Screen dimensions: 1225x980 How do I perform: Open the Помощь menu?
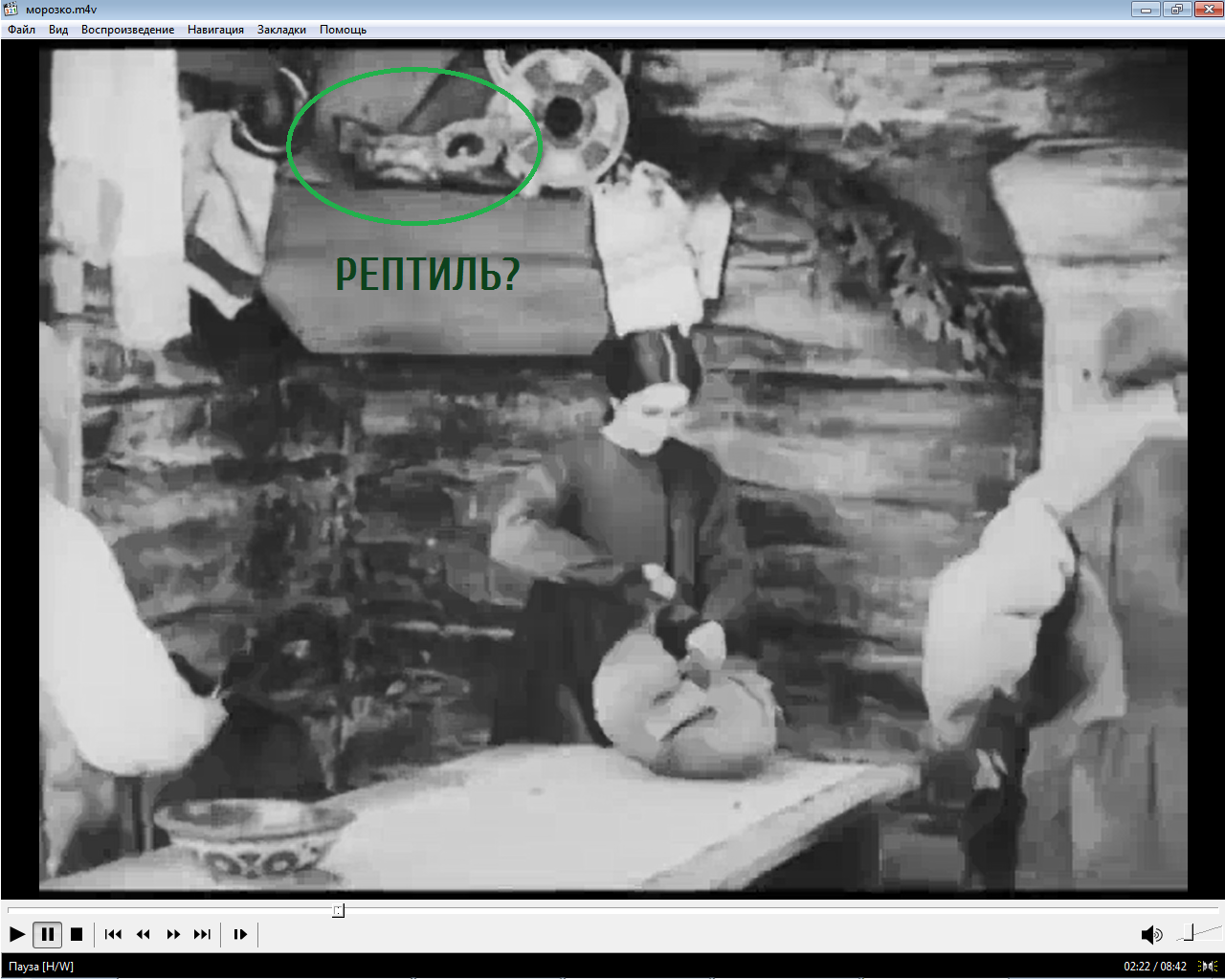pyautogui.click(x=343, y=30)
